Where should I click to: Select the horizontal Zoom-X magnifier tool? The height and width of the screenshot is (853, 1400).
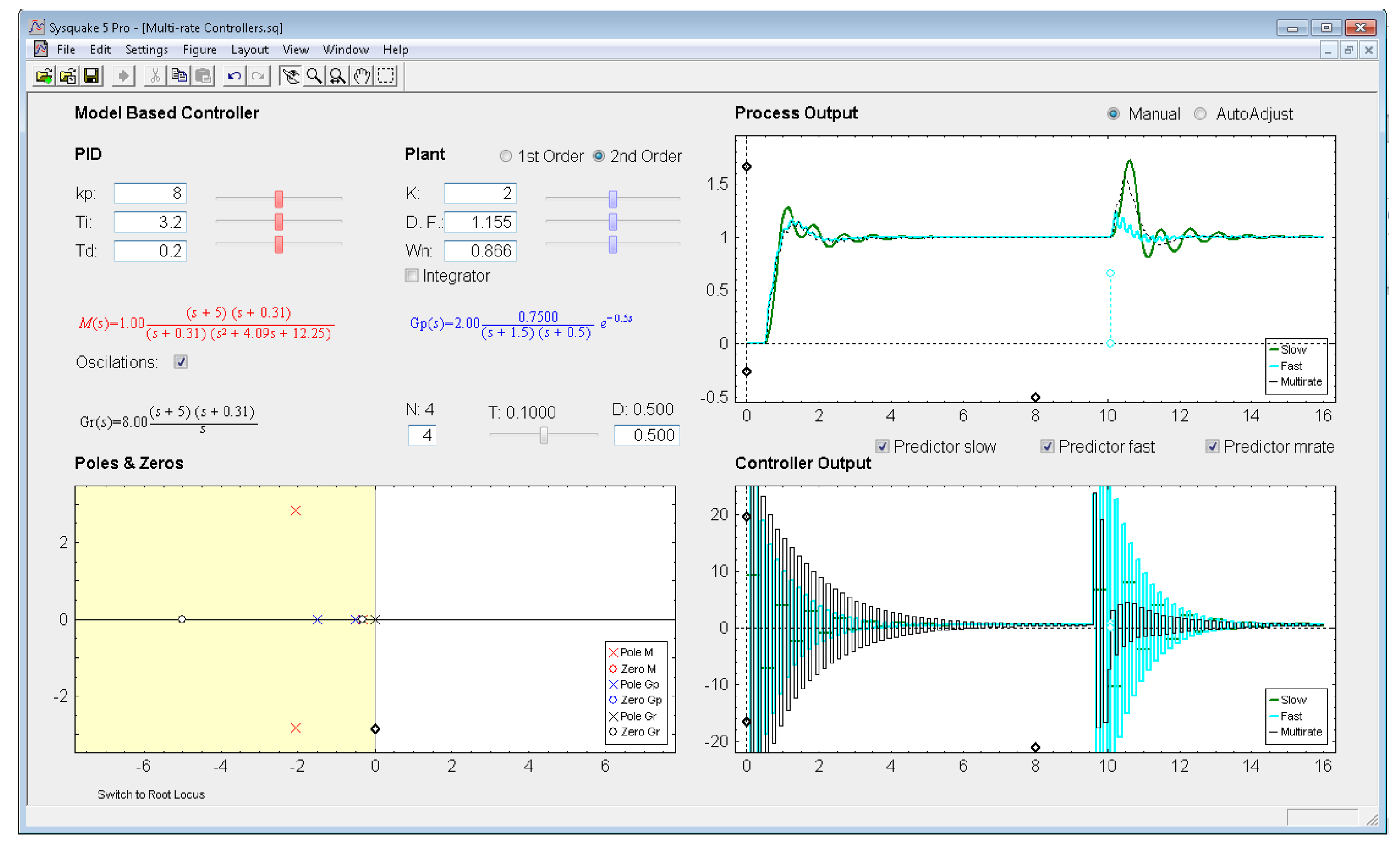[x=338, y=76]
